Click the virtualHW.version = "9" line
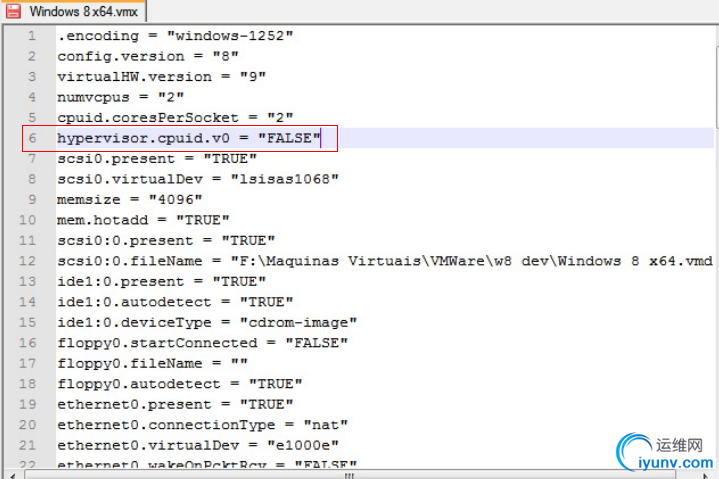 (161, 77)
